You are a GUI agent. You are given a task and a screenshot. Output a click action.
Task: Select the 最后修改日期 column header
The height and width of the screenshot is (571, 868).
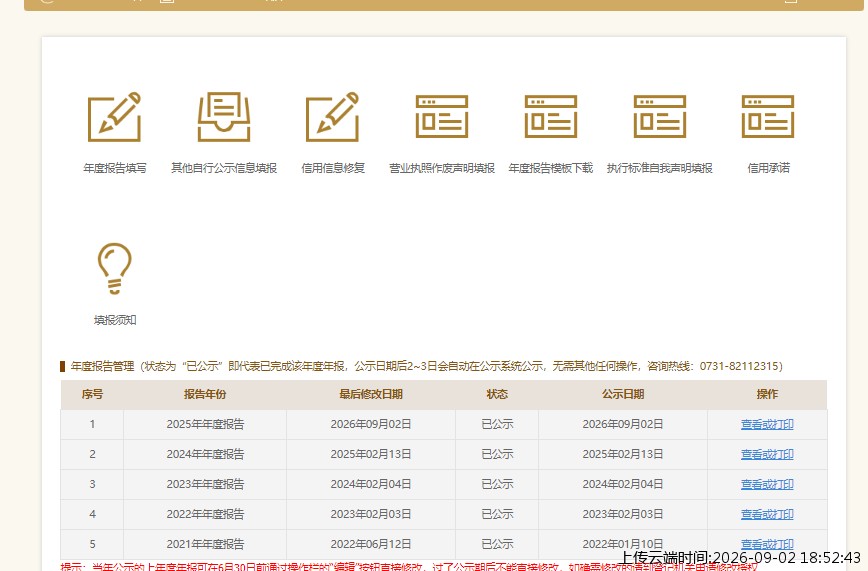pos(371,394)
